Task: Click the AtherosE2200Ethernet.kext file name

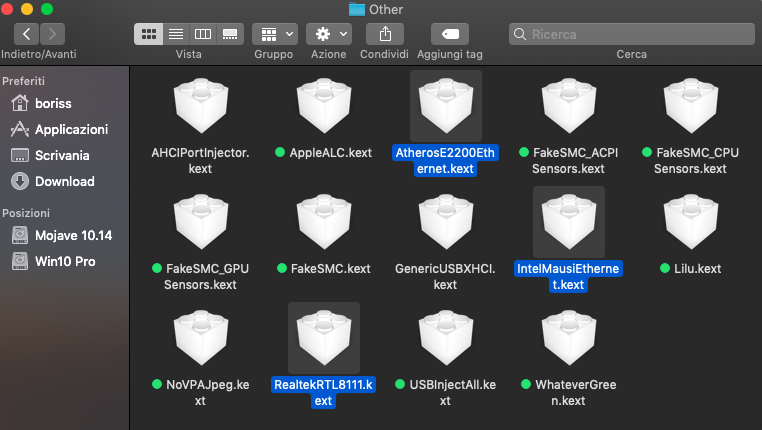Action: (445, 160)
